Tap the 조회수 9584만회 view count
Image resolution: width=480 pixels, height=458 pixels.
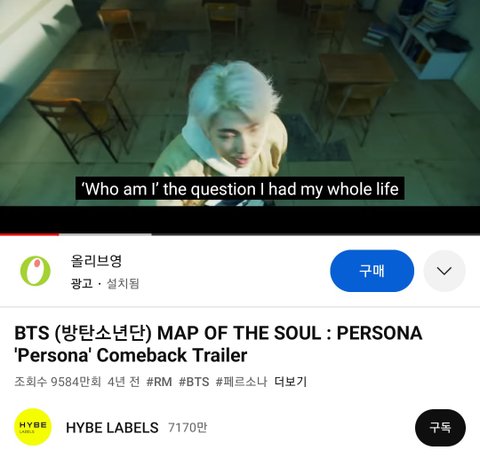click(58, 382)
